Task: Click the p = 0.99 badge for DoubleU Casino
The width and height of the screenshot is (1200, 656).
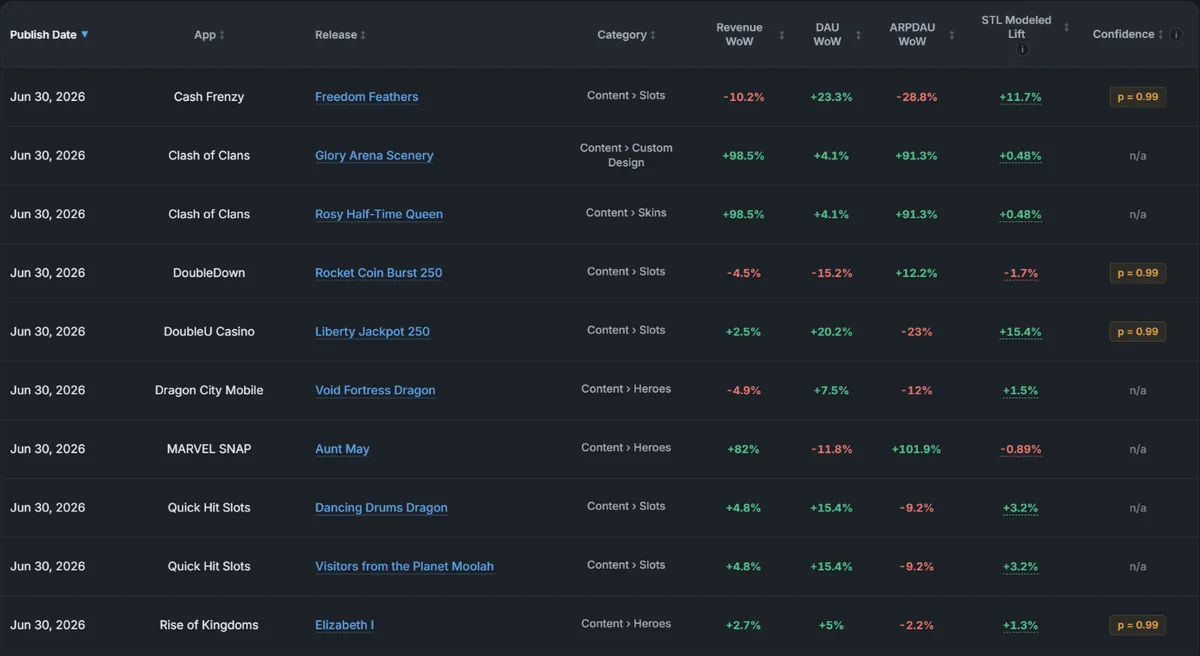Action: pyautogui.click(x=1138, y=332)
